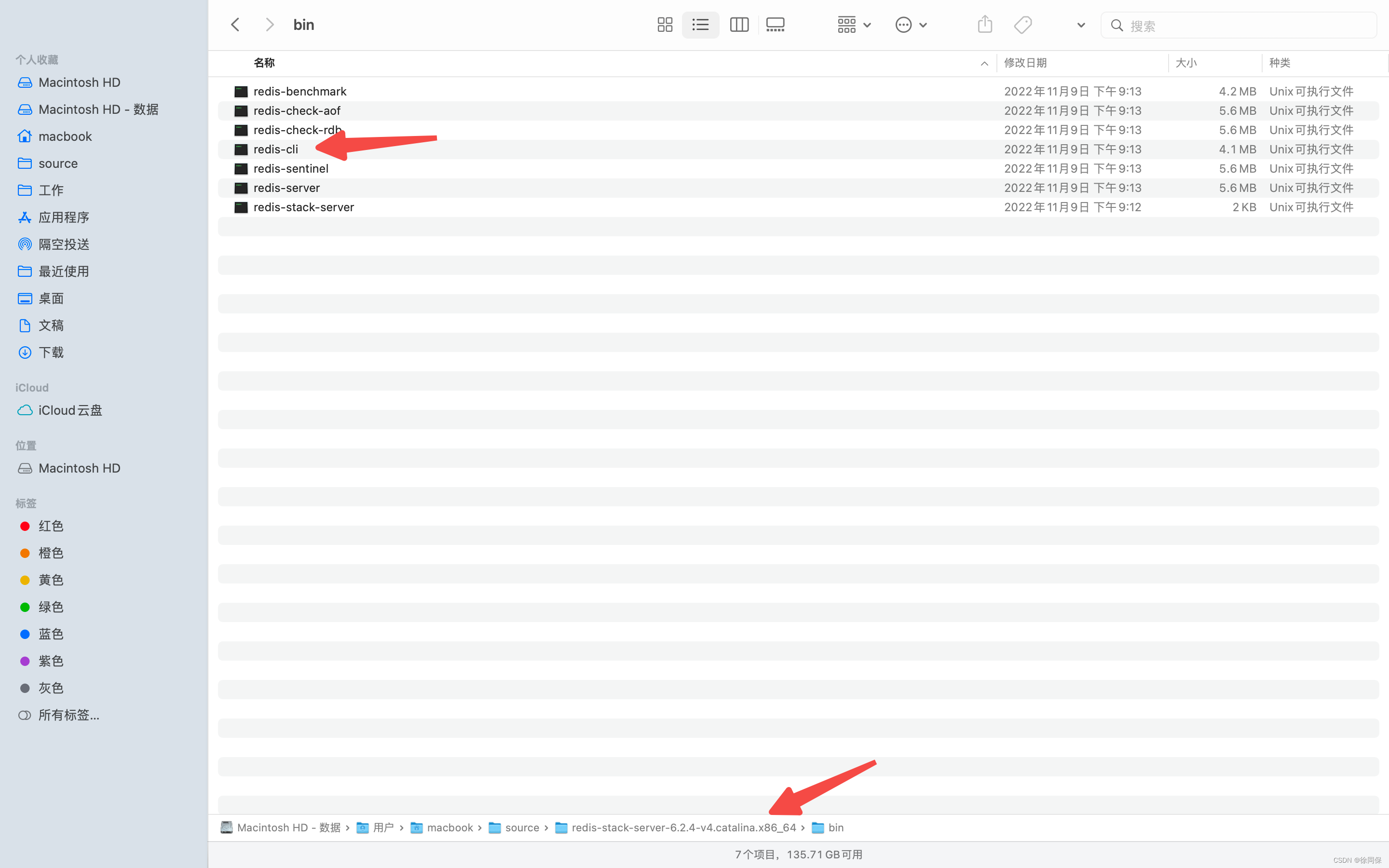
Task: Select Macintosh HD under 位置
Action: tap(79, 468)
